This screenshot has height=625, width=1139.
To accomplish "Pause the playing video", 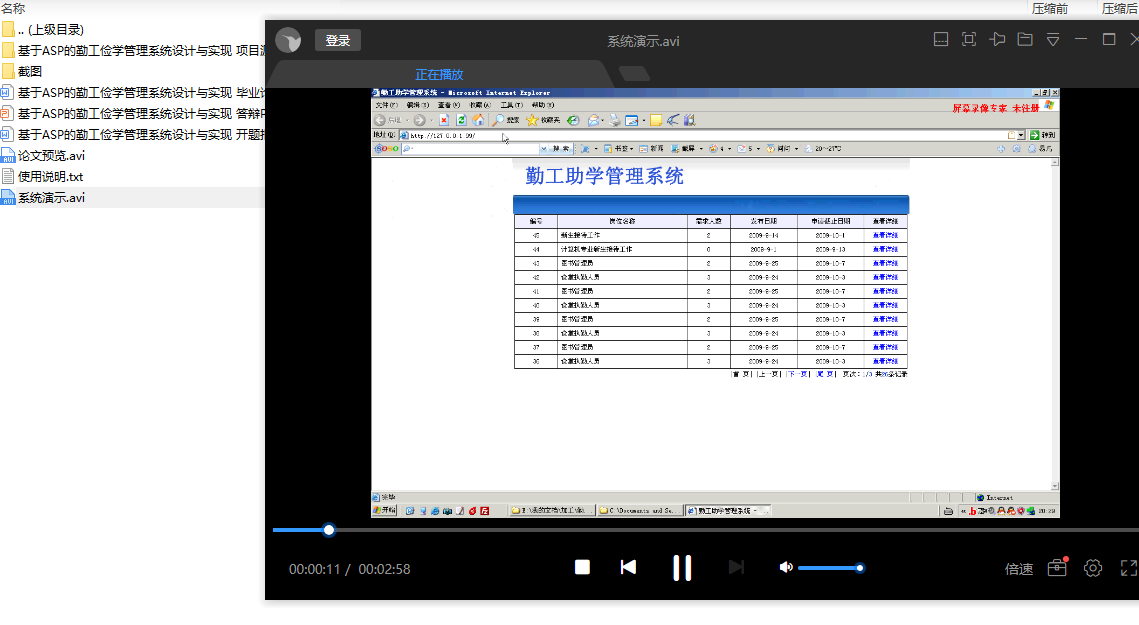I will click(682, 568).
